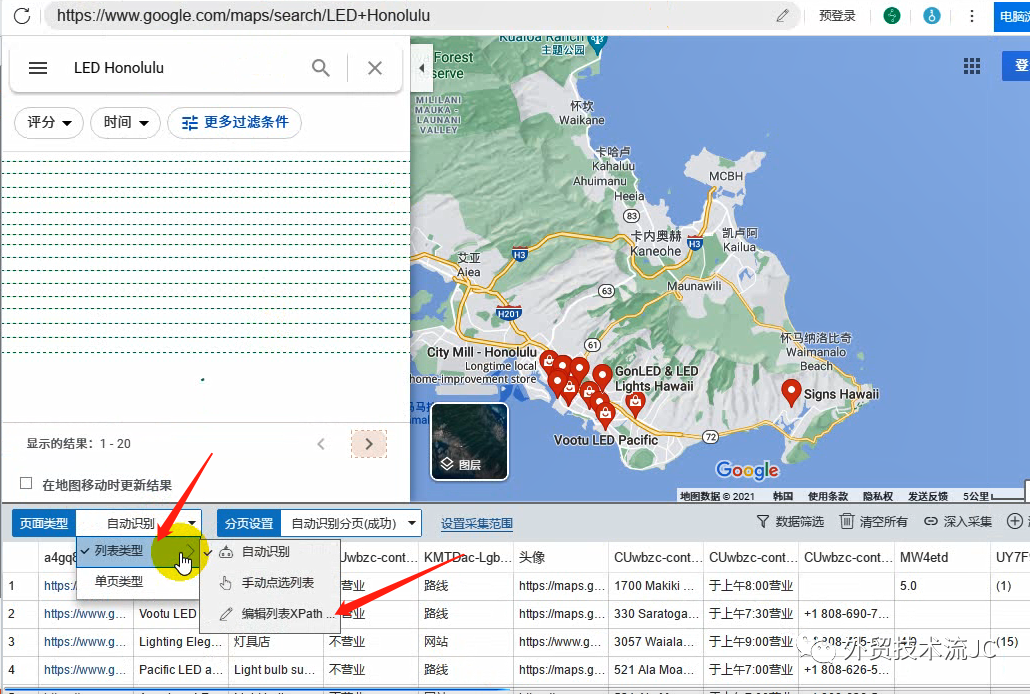This screenshot has width=1030, height=694.
Task: Select 列表类型 menu item
Action: 138,551
